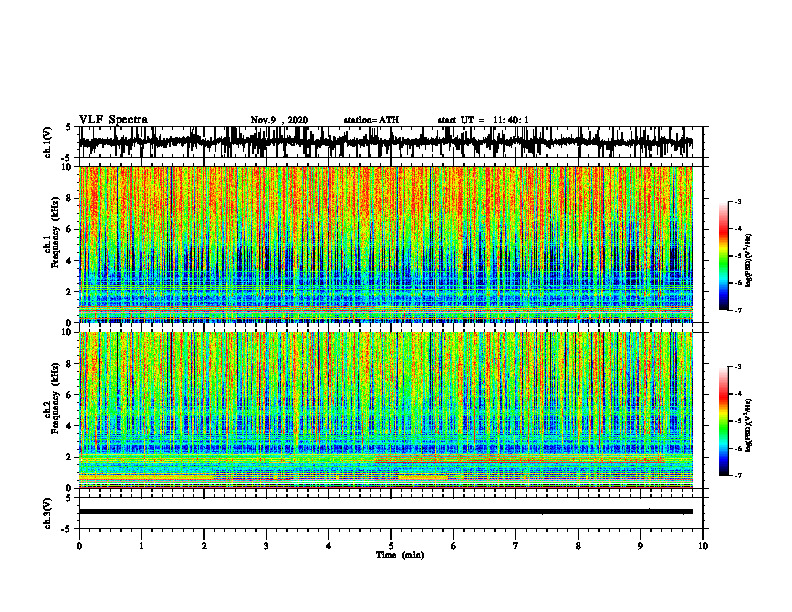Click time axis tick label "0"
Image resolution: width=792 pixels, height=612 pixels.
[79, 546]
